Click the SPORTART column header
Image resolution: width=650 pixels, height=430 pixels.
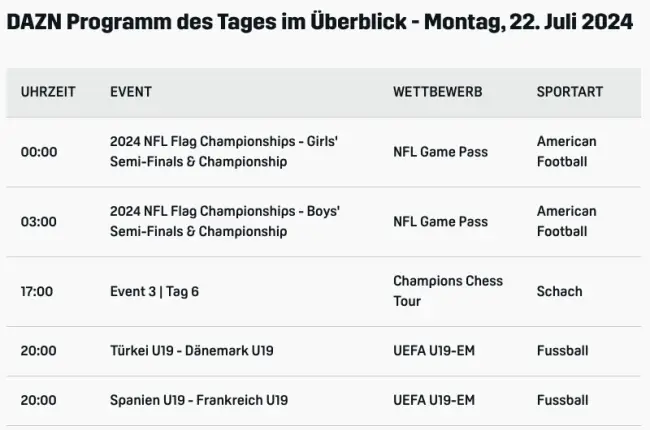[569, 92]
